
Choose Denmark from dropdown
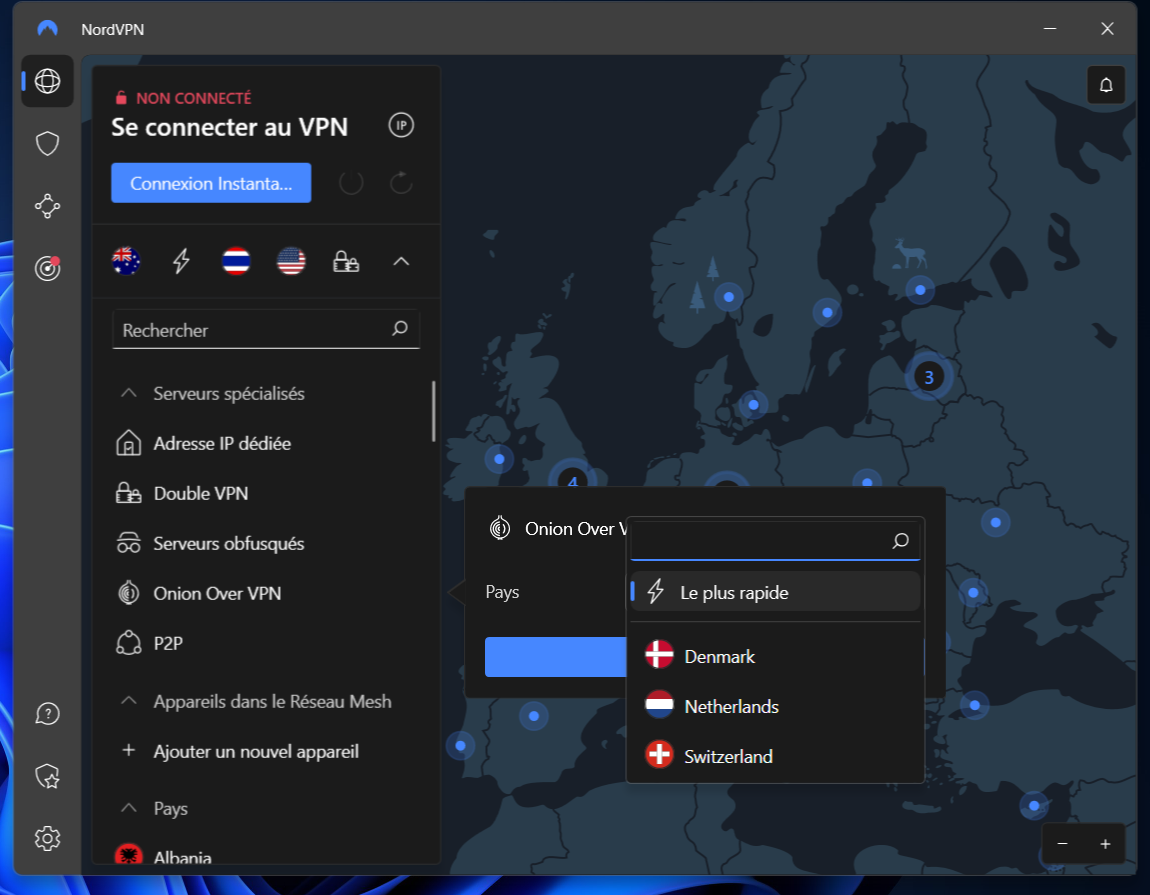click(x=775, y=657)
